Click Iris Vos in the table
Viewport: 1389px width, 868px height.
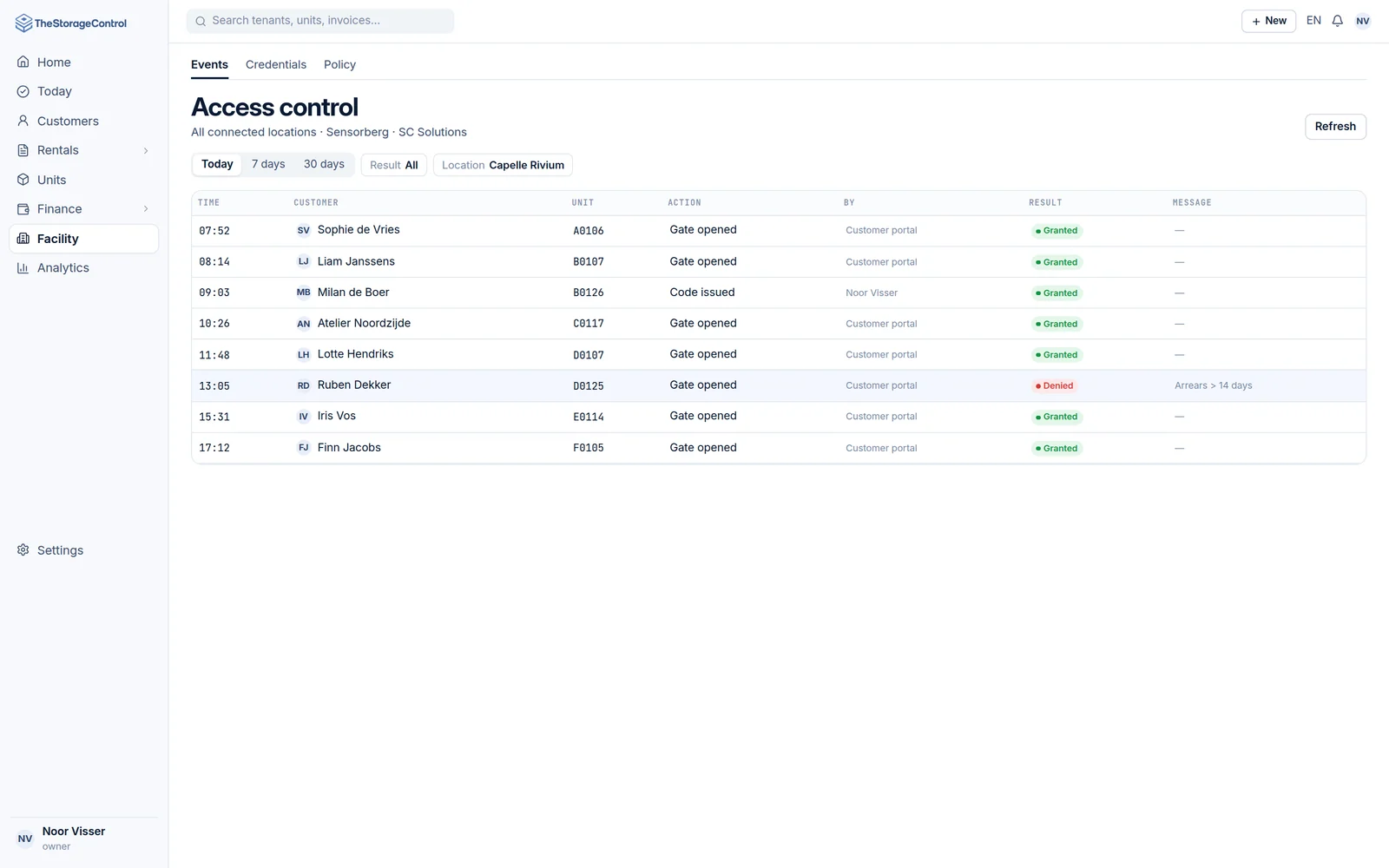click(337, 416)
